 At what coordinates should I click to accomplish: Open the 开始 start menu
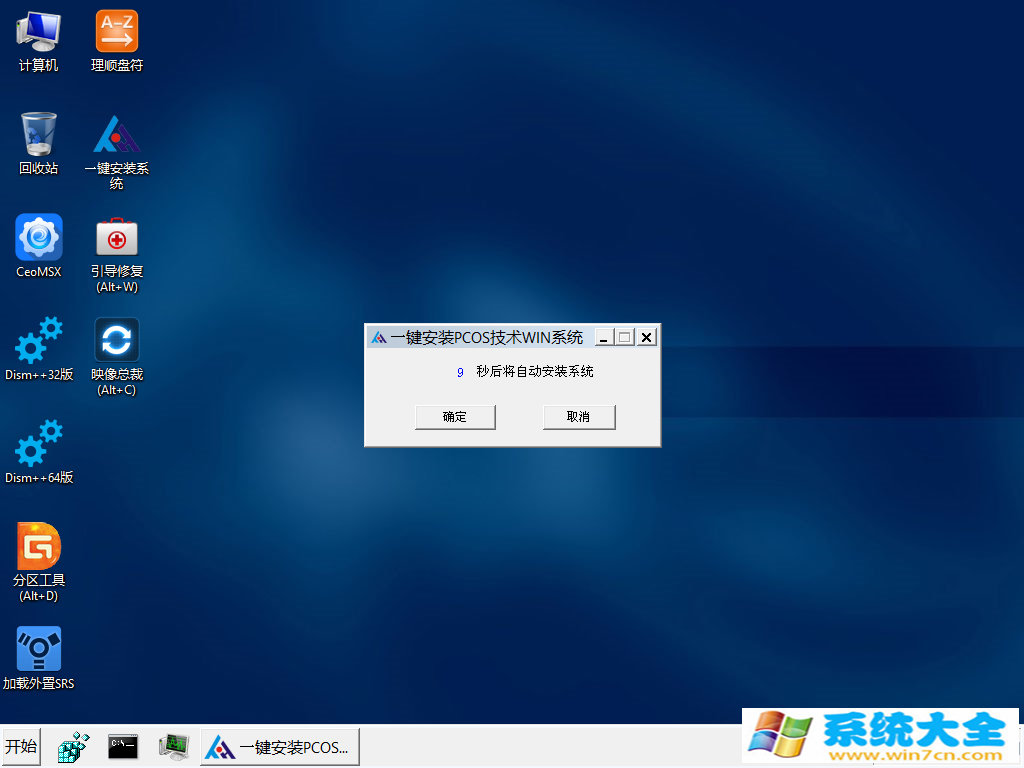[x=20, y=746]
